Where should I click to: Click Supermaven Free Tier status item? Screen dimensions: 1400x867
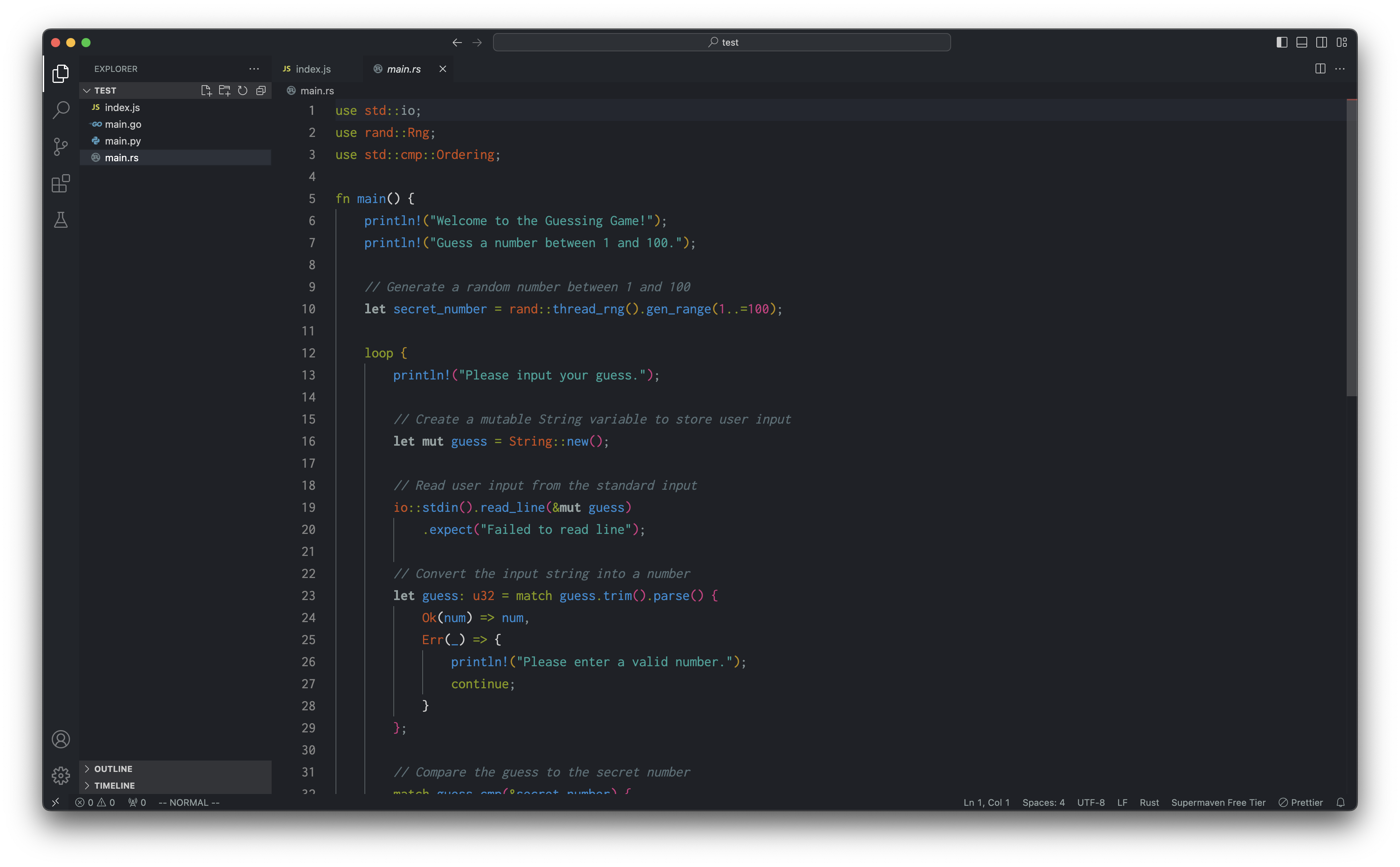pyautogui.click(x=1218, y=802)
